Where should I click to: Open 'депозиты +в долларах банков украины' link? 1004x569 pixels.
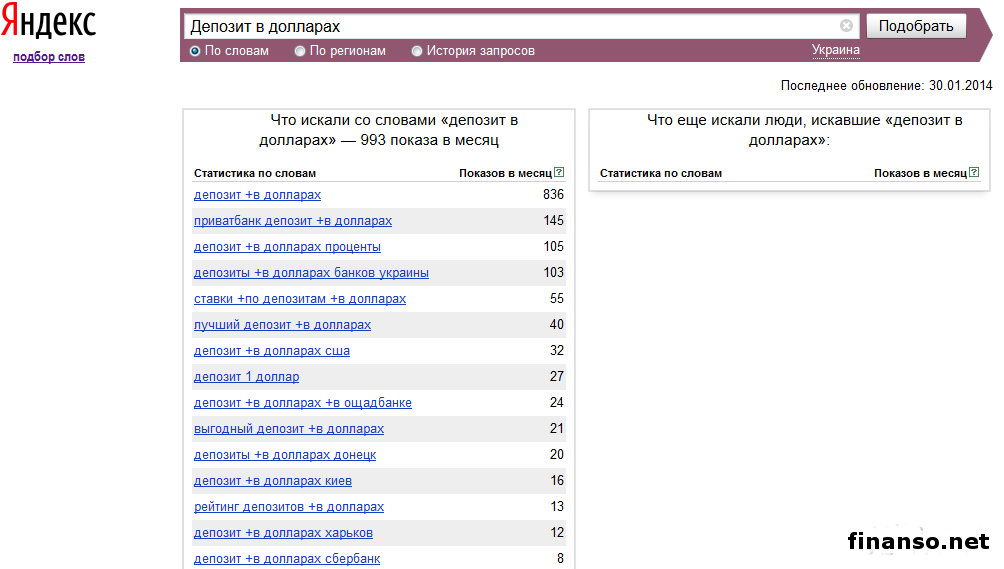pos(311,273)
